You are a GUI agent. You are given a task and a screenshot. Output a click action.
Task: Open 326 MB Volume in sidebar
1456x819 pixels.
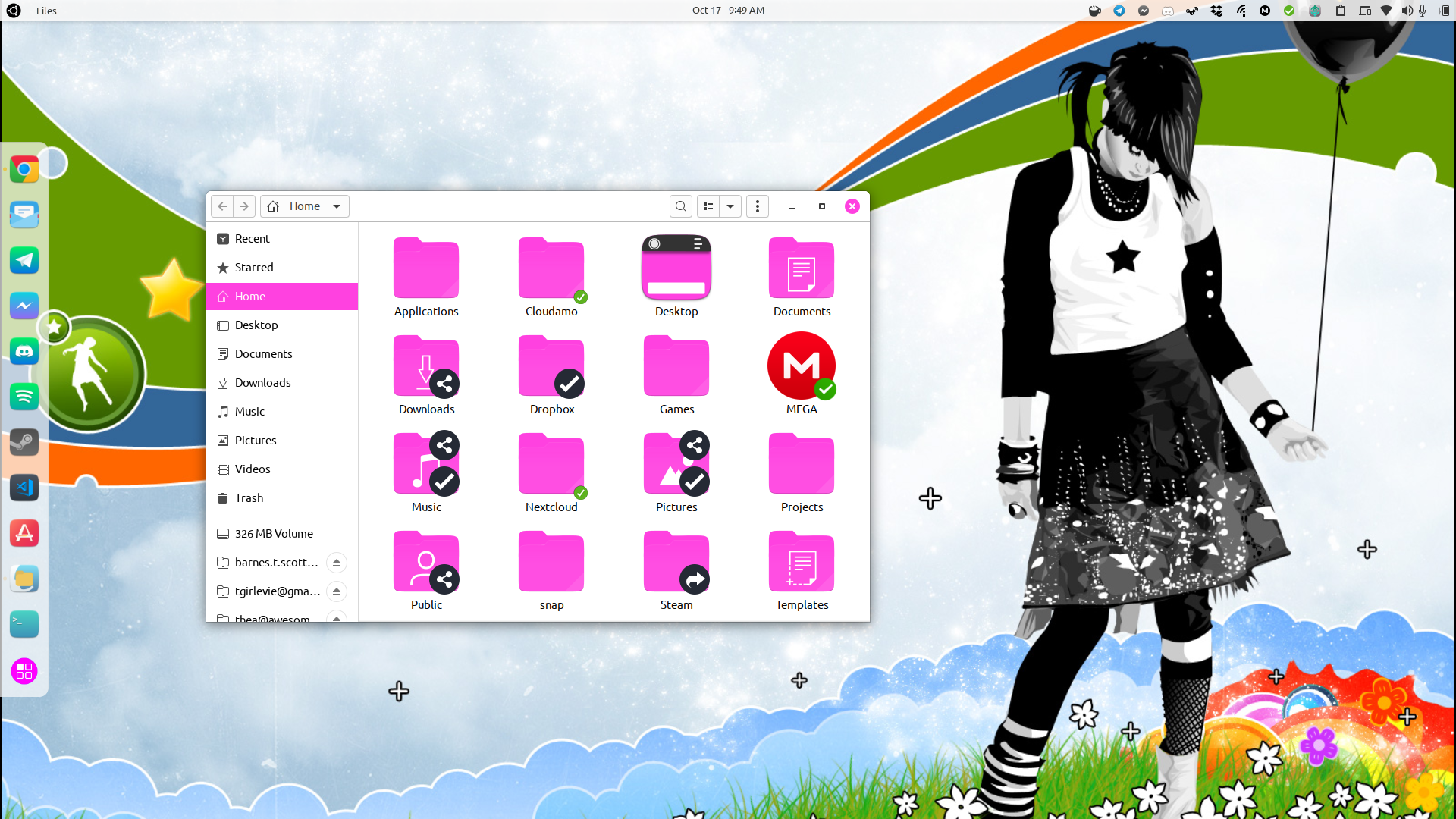(x=282, y=534)
